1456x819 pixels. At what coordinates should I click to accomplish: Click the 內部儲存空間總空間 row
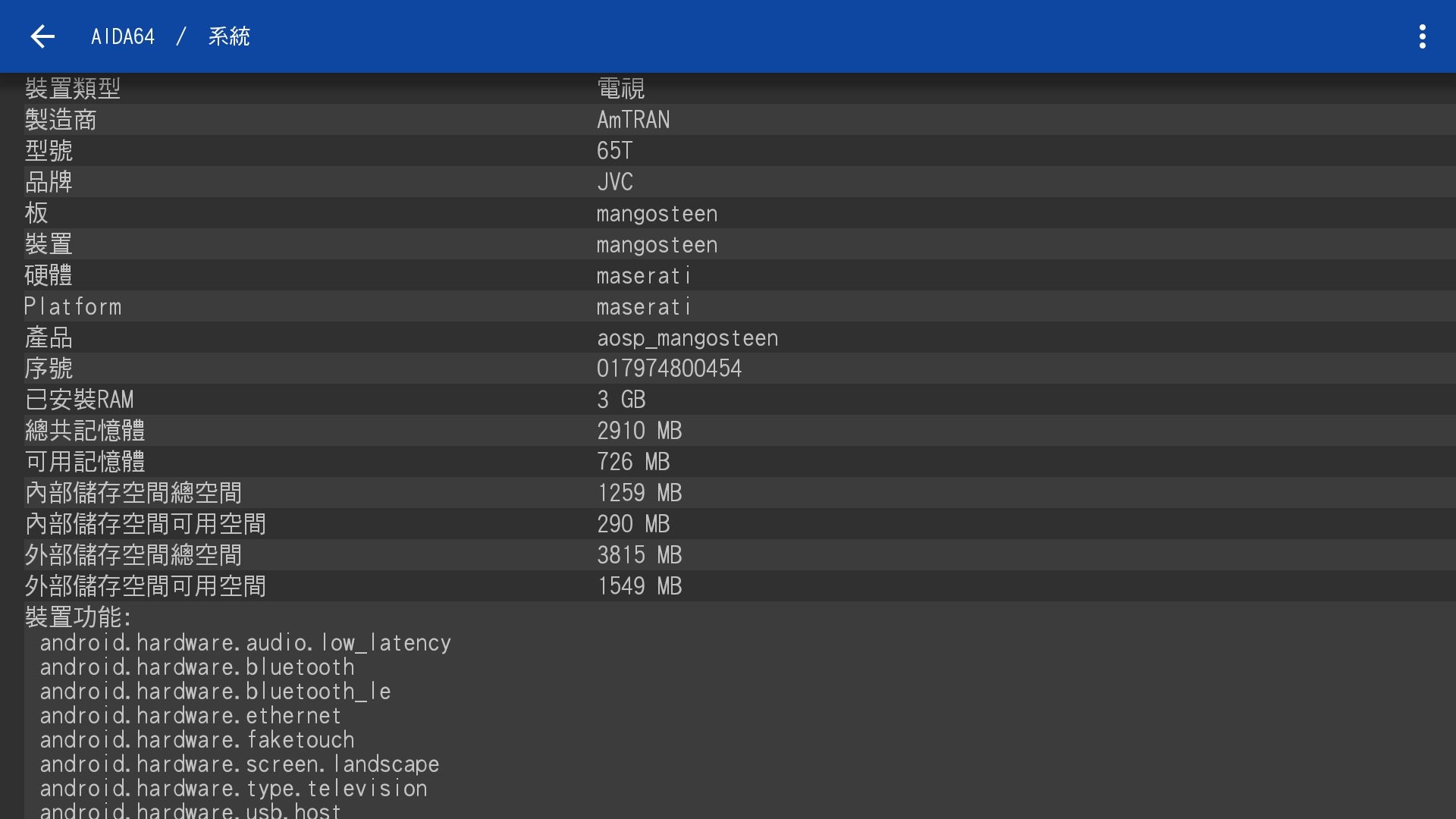tap(728, 493)
